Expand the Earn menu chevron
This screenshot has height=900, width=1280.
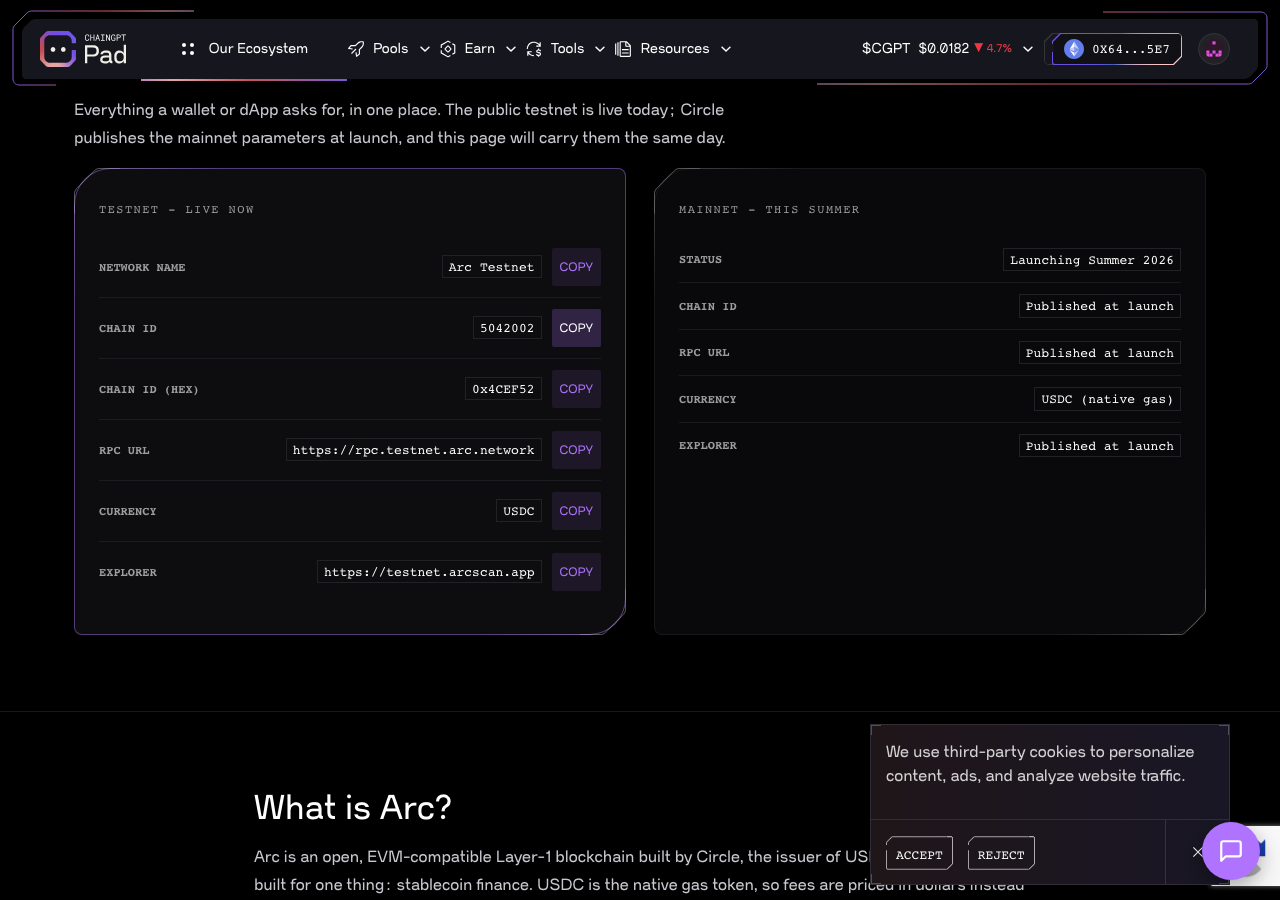[x=511, y=49]
